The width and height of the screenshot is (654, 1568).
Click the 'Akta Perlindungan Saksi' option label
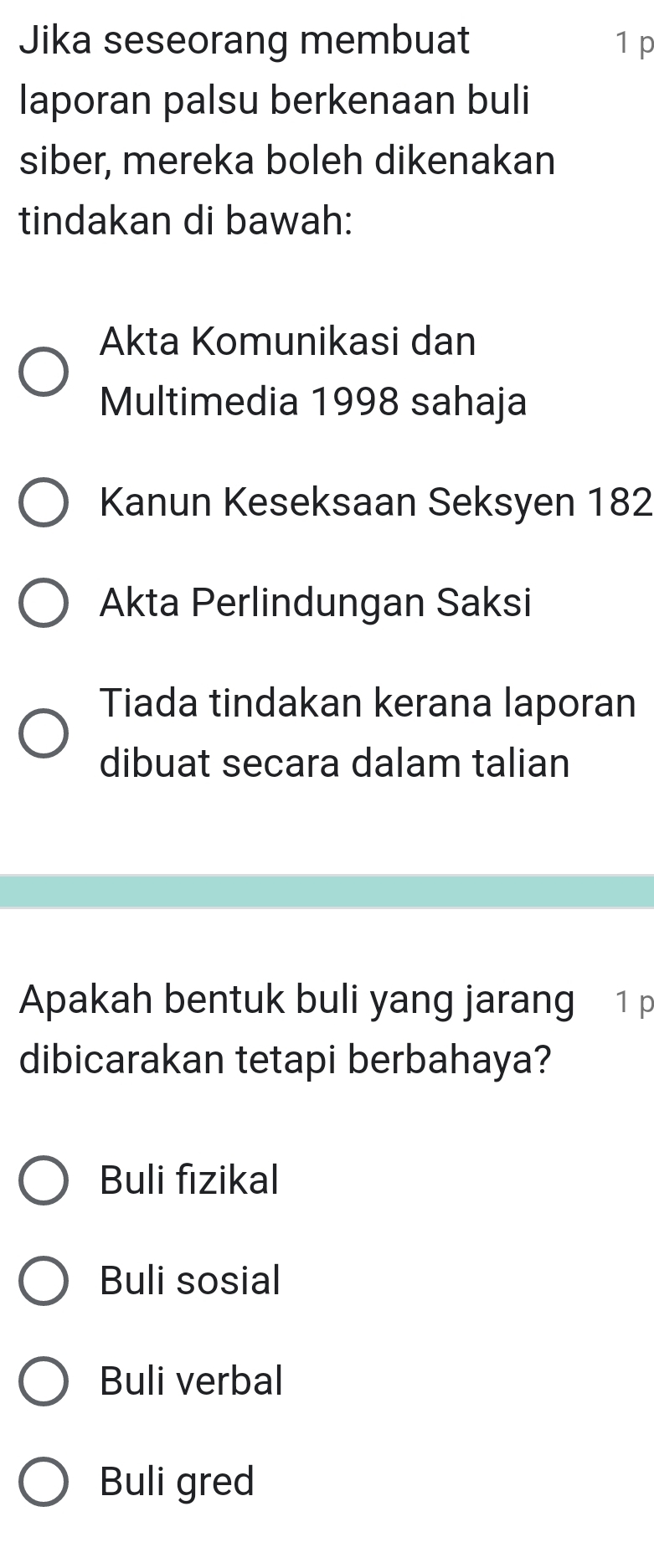click(x=316, y=603)
